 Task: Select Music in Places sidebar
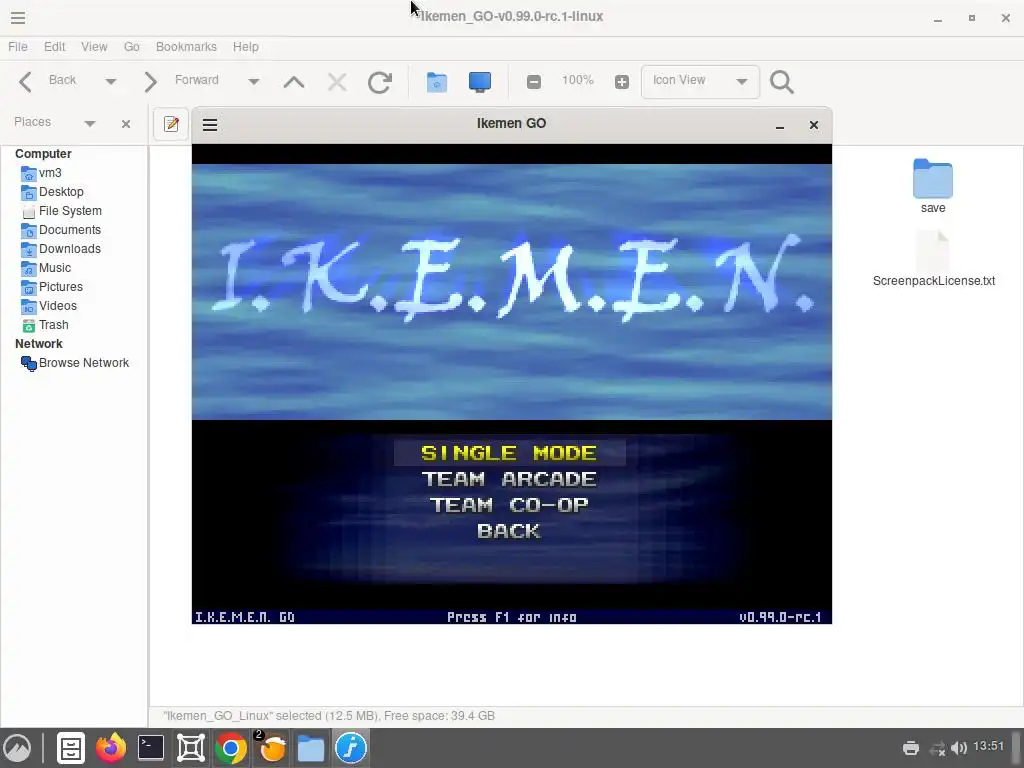coord(46,268)
